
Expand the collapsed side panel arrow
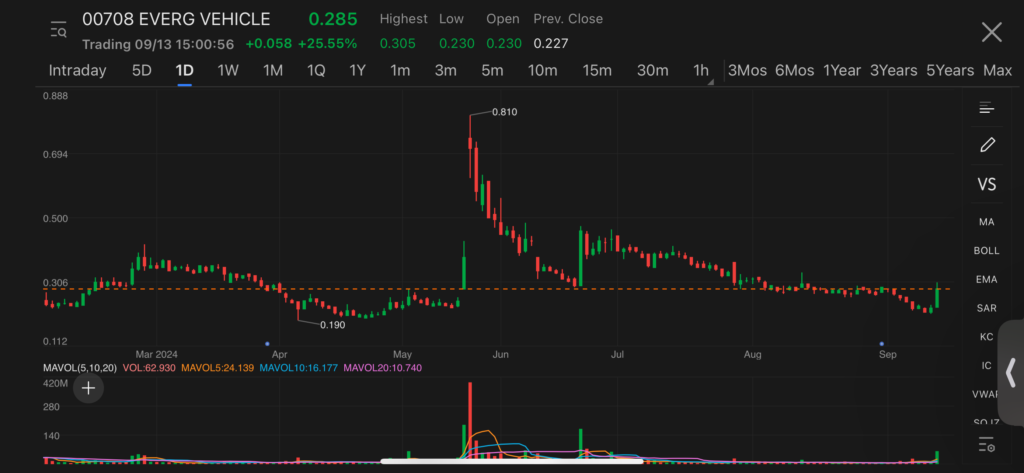(x=1010, y=372)
